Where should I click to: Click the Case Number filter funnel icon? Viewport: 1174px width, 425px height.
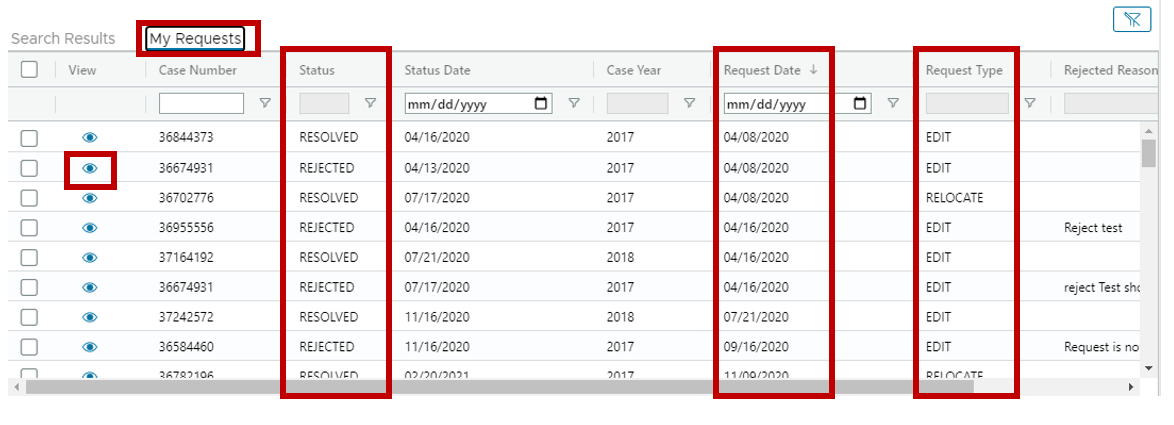(x=264, y=103)
